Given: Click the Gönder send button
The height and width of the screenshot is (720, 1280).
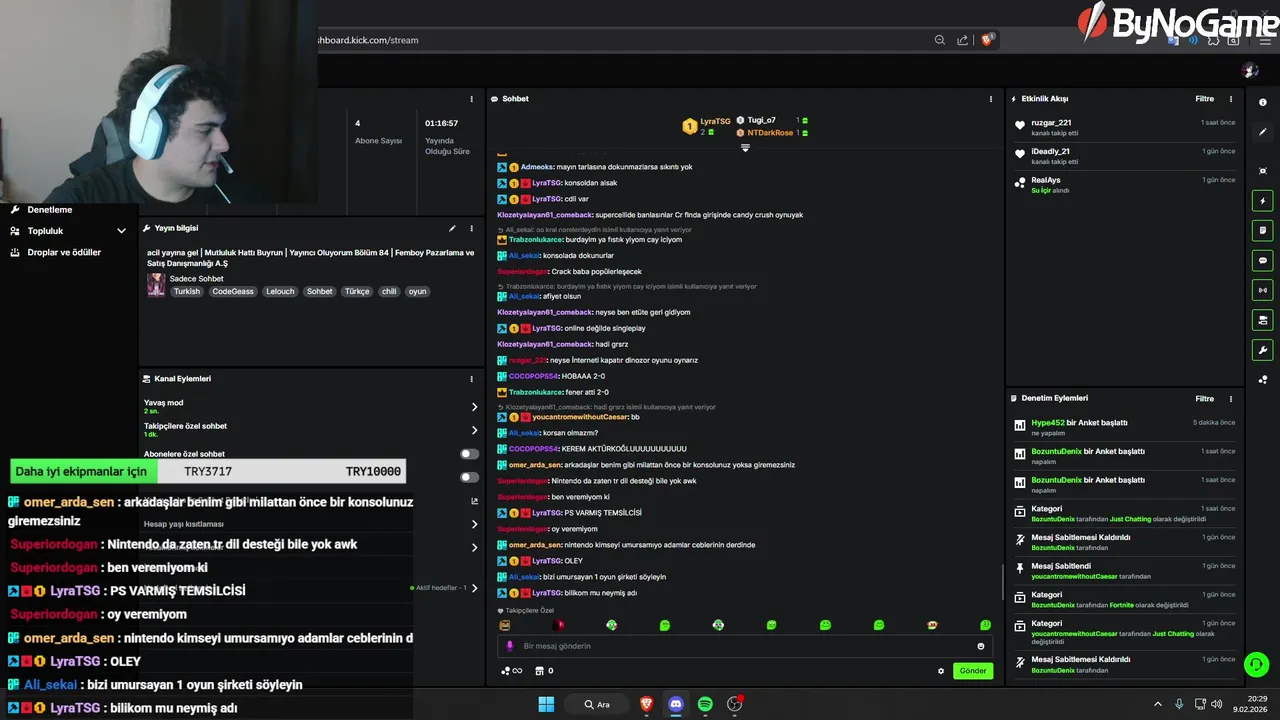Looking at the screenshot, I should [973, 671].
